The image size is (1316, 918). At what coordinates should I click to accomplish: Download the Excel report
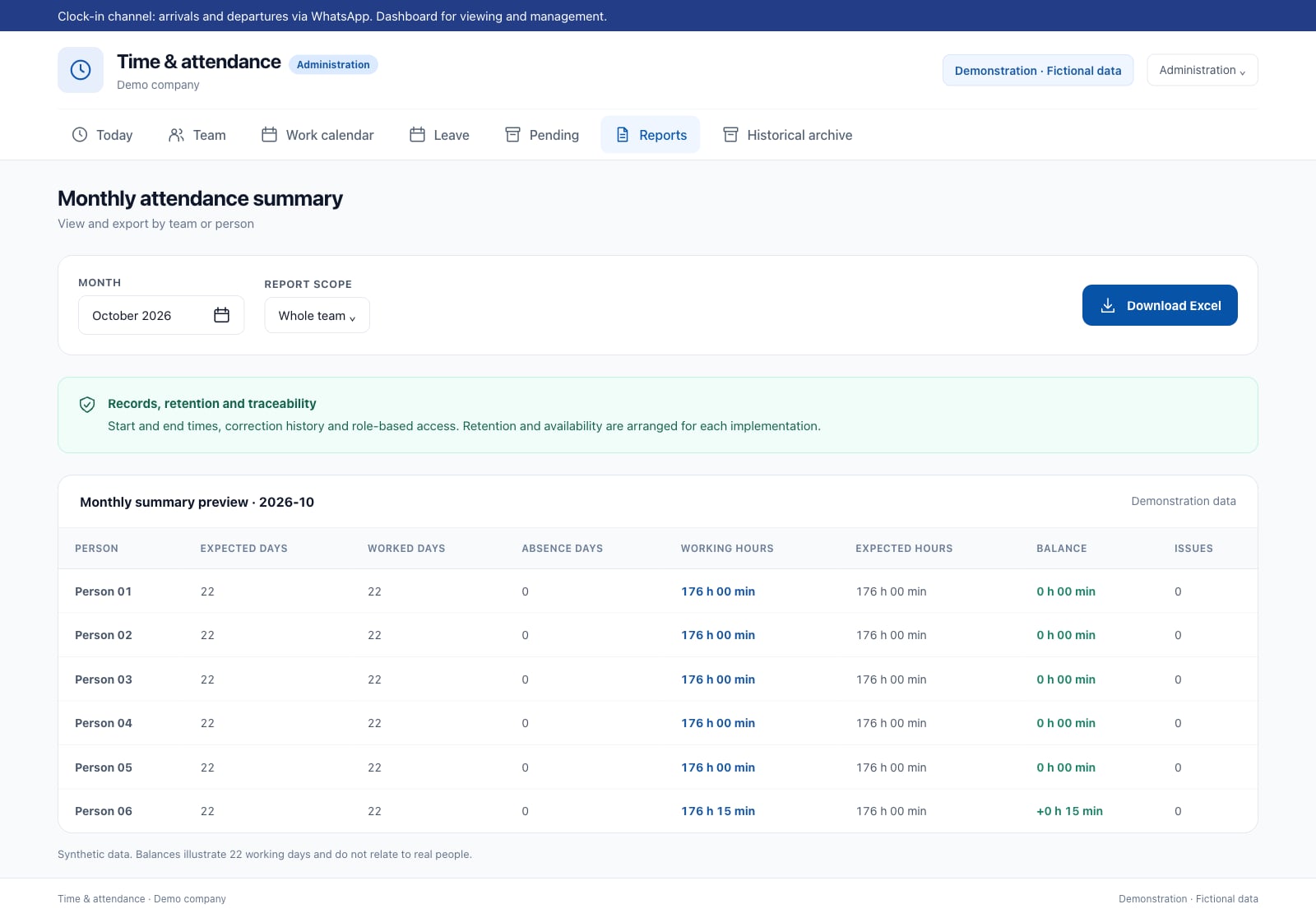[1160, 305]
